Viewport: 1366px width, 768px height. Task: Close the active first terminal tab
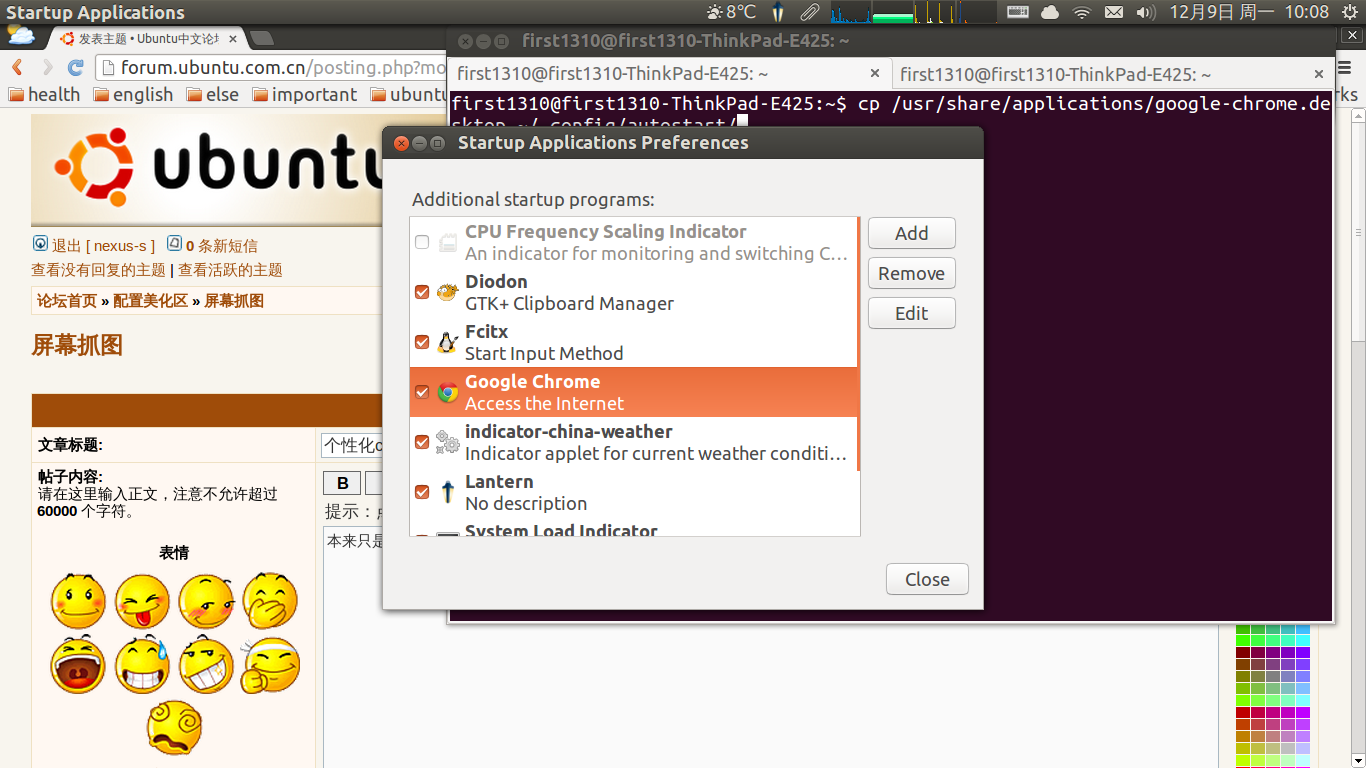(x=875, y=73)
